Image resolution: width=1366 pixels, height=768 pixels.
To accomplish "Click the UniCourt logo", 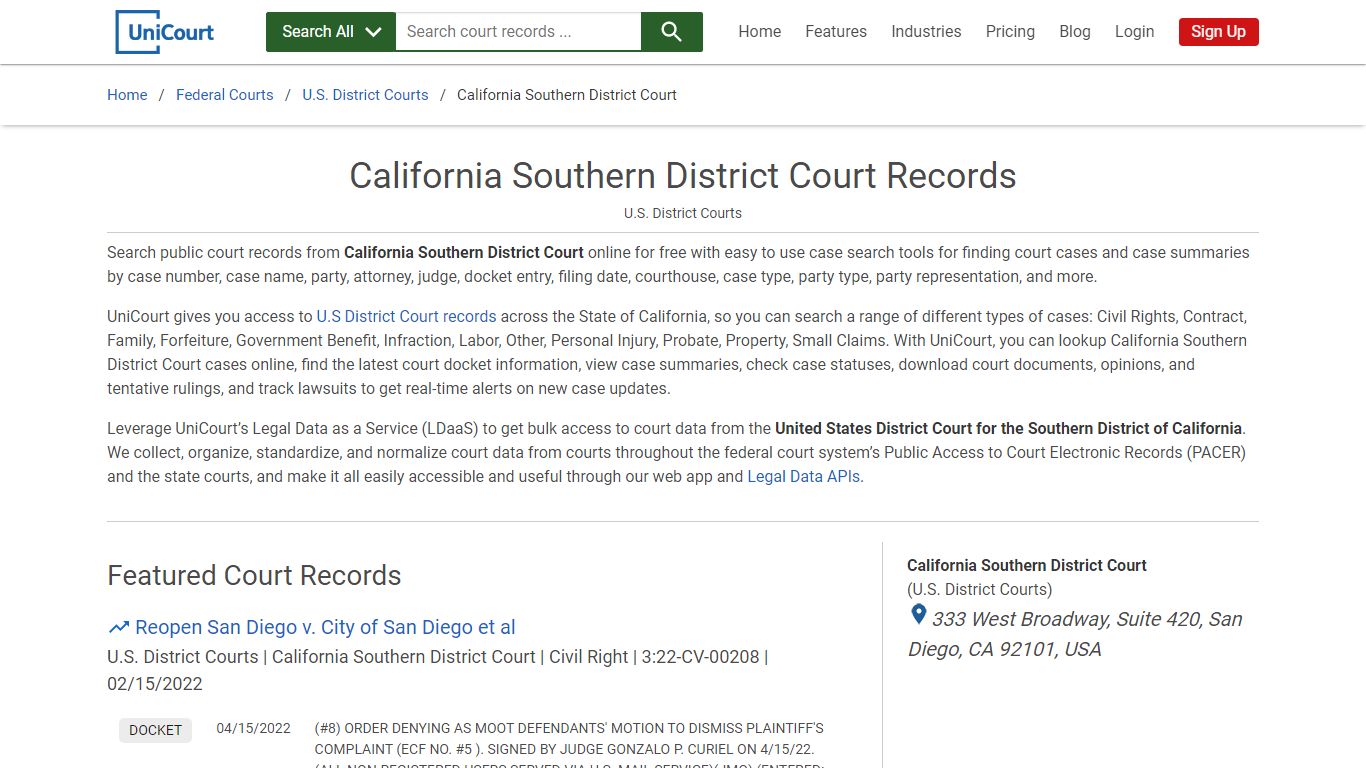I will click(165, 32).
